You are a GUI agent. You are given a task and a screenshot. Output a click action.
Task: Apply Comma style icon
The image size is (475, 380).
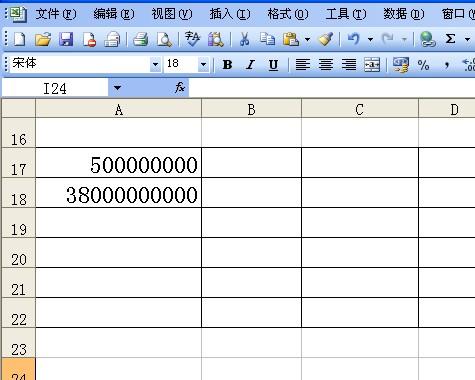[447, 64]
